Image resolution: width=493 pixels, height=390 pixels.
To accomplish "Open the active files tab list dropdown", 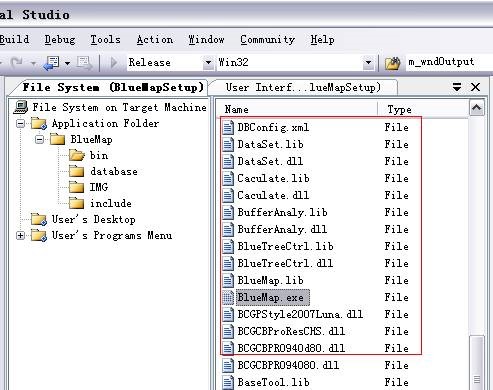I will [457, 87].
